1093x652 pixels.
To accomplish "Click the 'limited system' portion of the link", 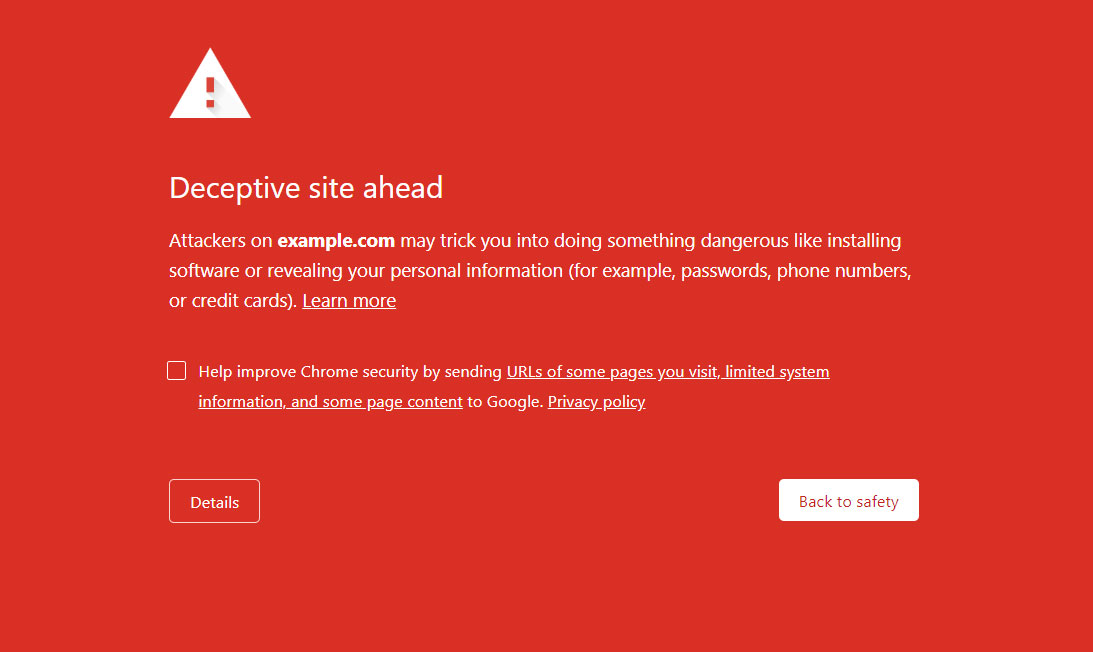I will (777, 372).
